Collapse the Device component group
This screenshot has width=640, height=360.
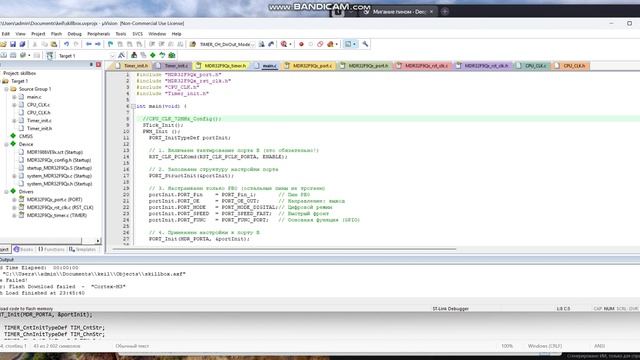coord(7,144)
